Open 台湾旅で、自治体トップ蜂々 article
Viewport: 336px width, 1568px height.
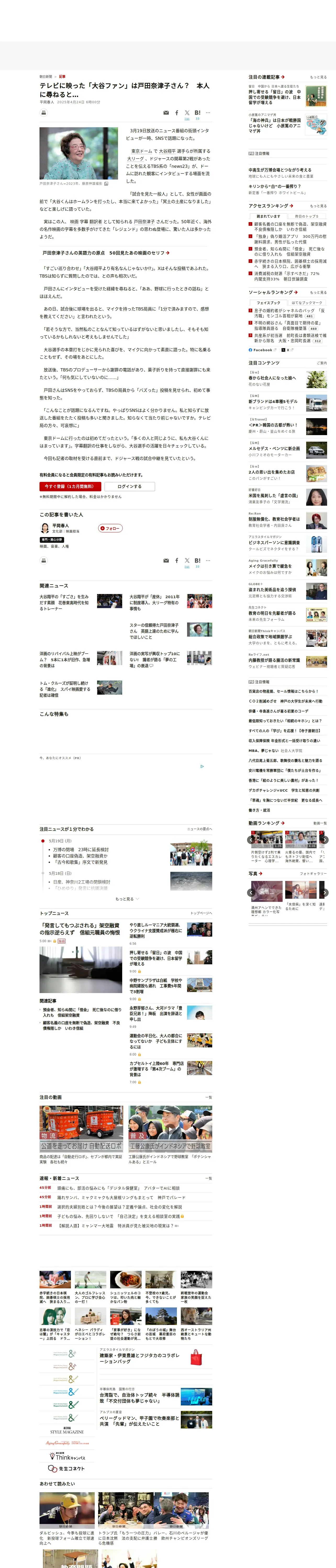[x=140, y=1398]
